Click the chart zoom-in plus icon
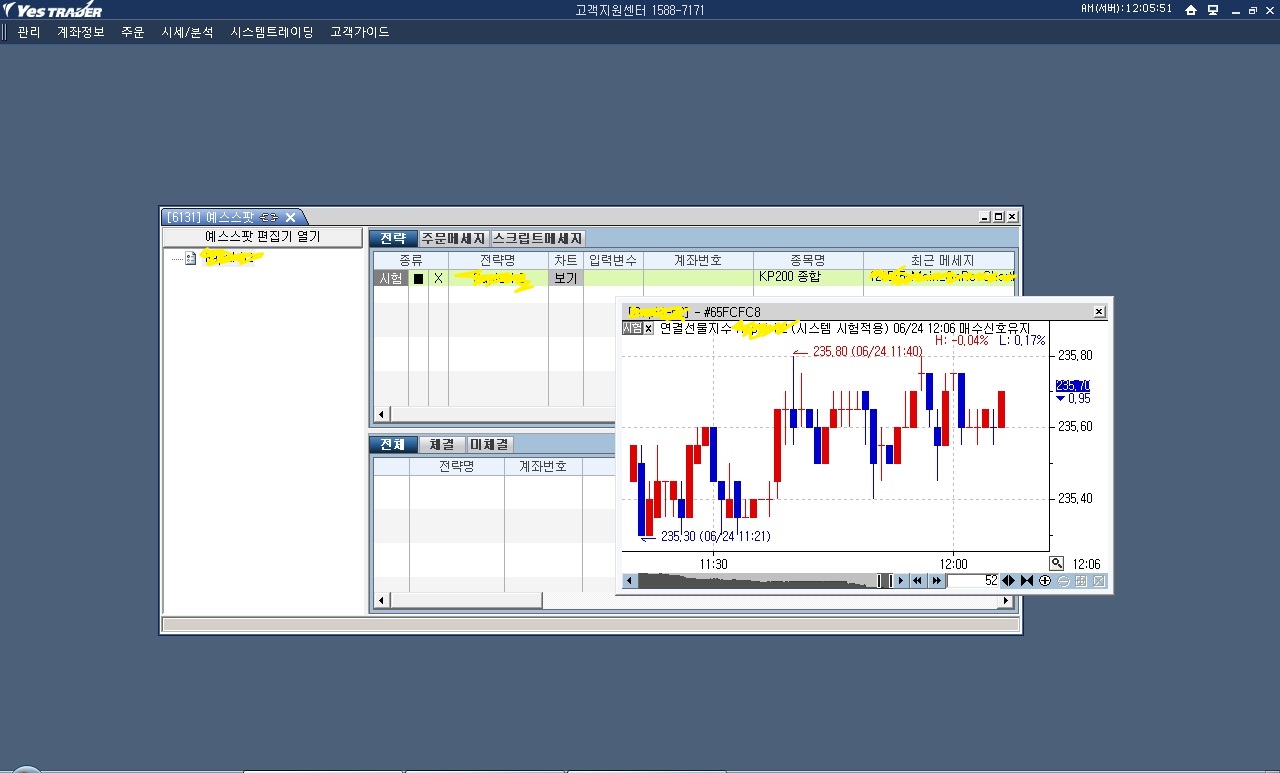This screenshot has height=773, width=1280. (1045, 581)
